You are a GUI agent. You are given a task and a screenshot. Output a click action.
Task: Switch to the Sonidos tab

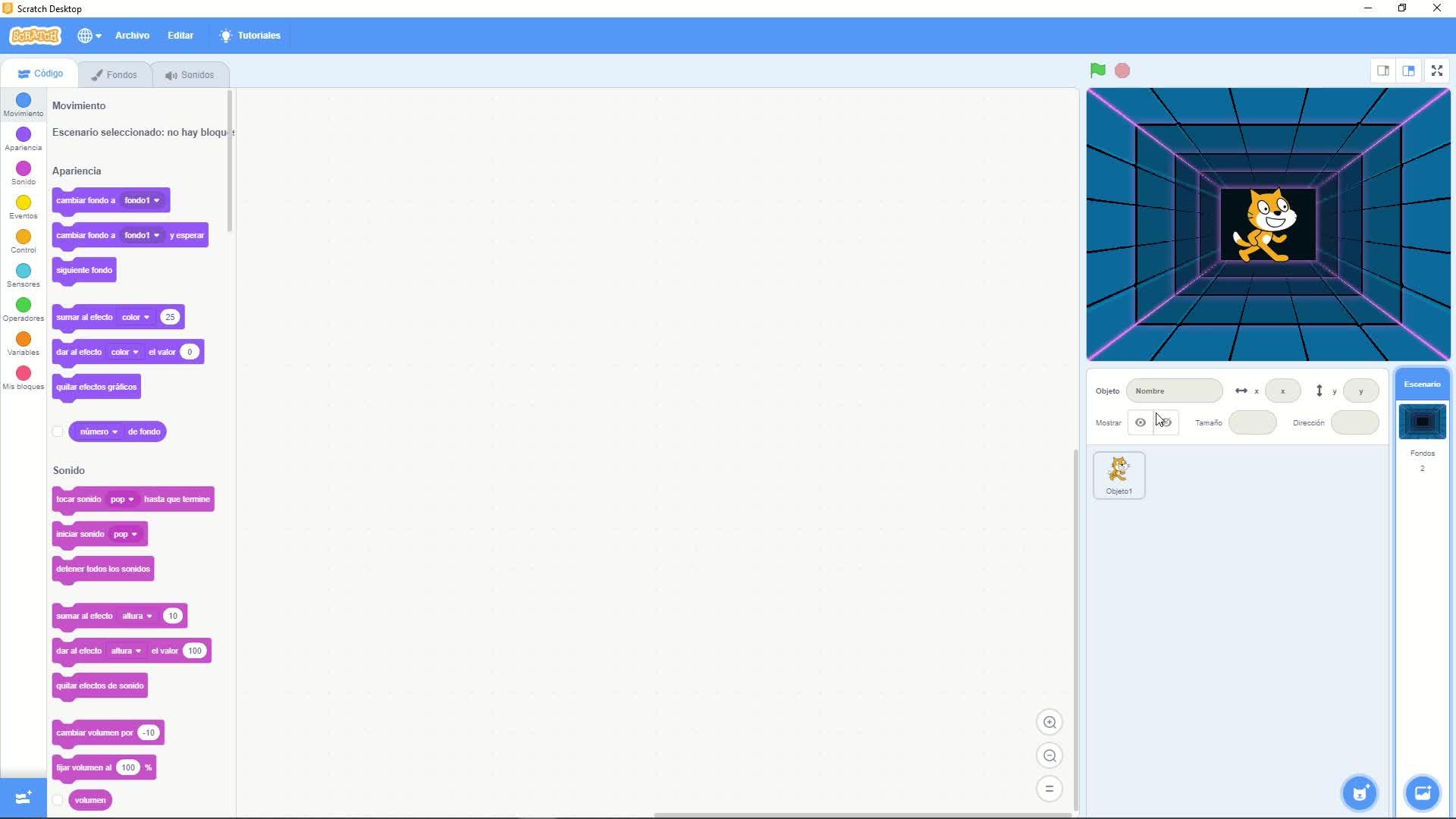[x=190, y=75]
